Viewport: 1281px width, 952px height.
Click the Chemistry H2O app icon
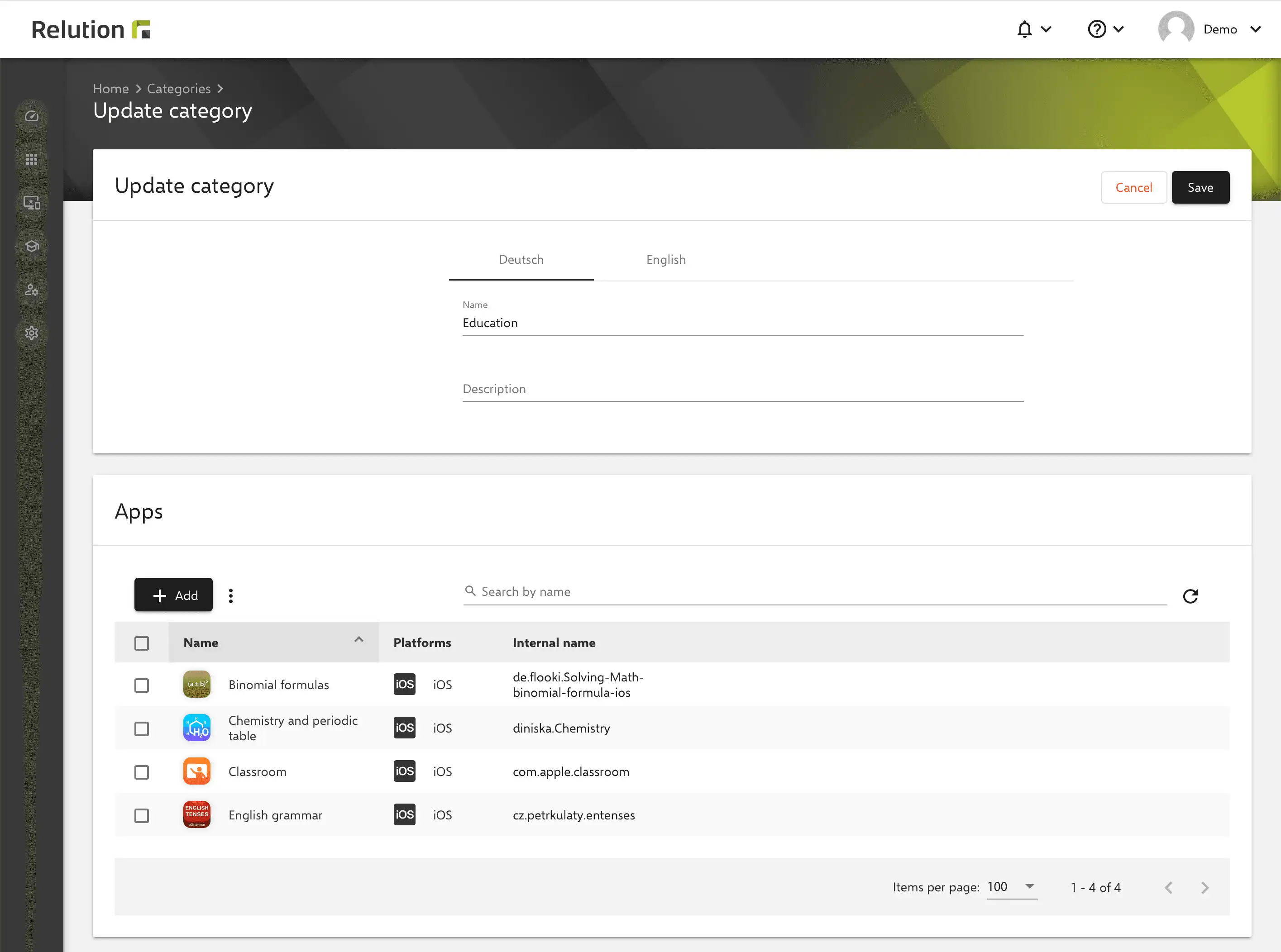click(x=196, y=728)
